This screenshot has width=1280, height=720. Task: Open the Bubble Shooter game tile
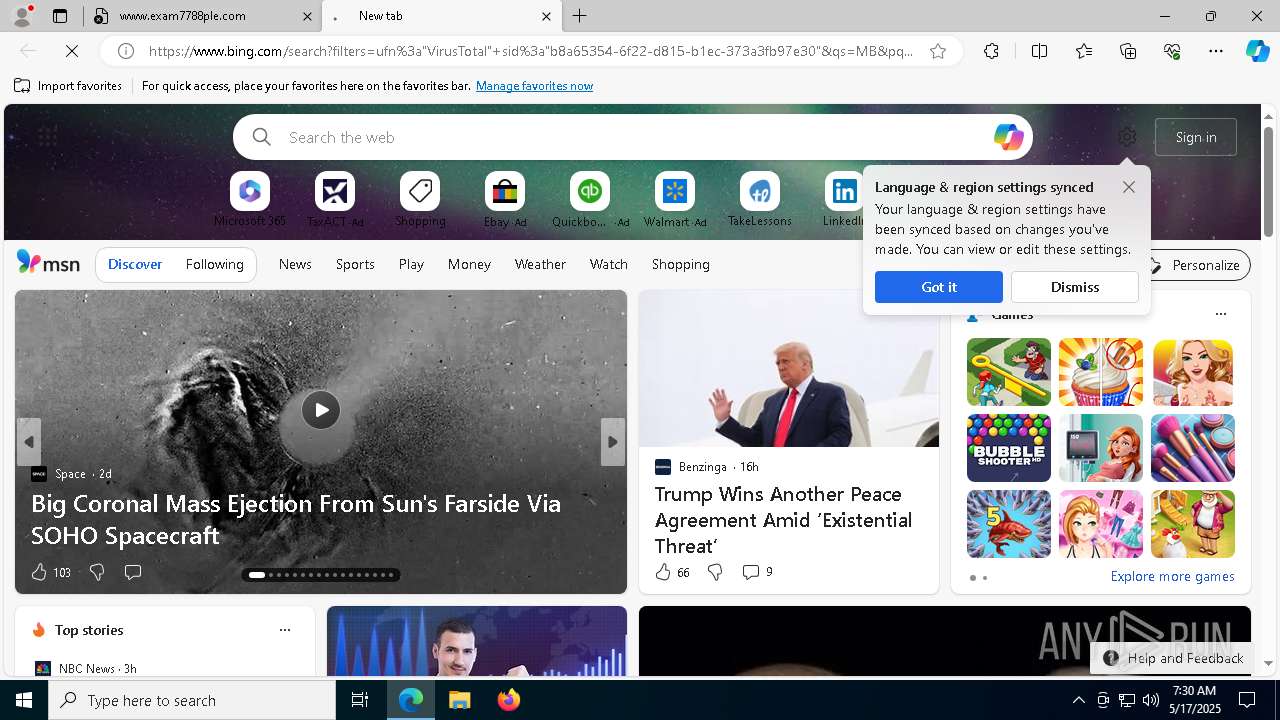1008,448
